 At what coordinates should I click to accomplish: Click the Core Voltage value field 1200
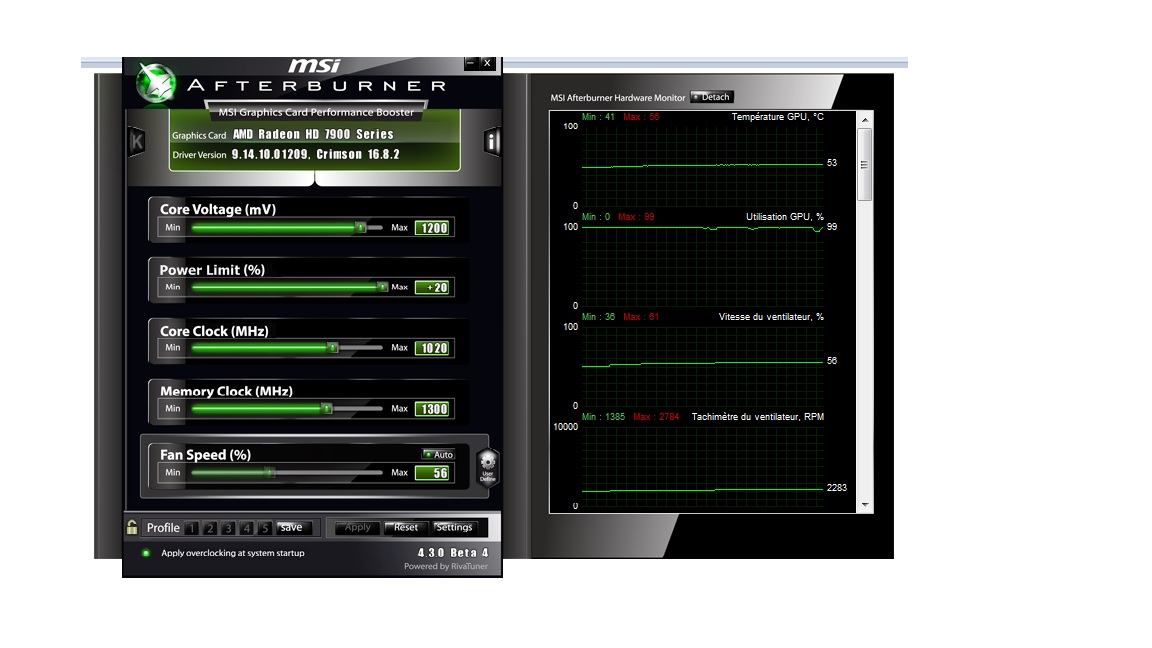(433, 228)
